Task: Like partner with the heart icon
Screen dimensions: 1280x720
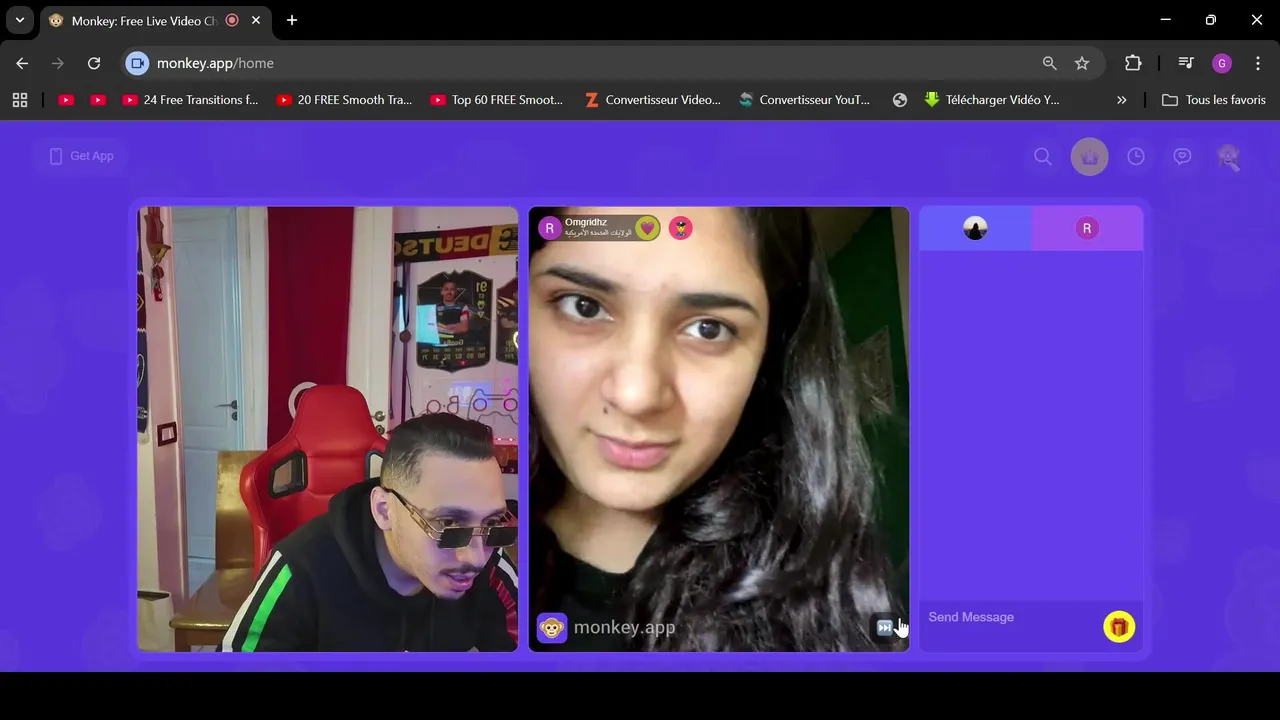Action: (647, 228)
